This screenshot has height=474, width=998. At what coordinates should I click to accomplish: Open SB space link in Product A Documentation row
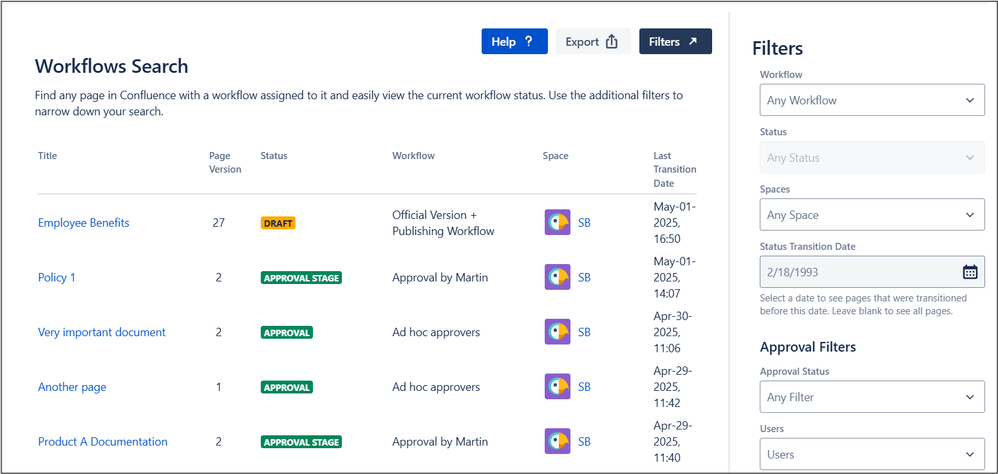point(584,442)
